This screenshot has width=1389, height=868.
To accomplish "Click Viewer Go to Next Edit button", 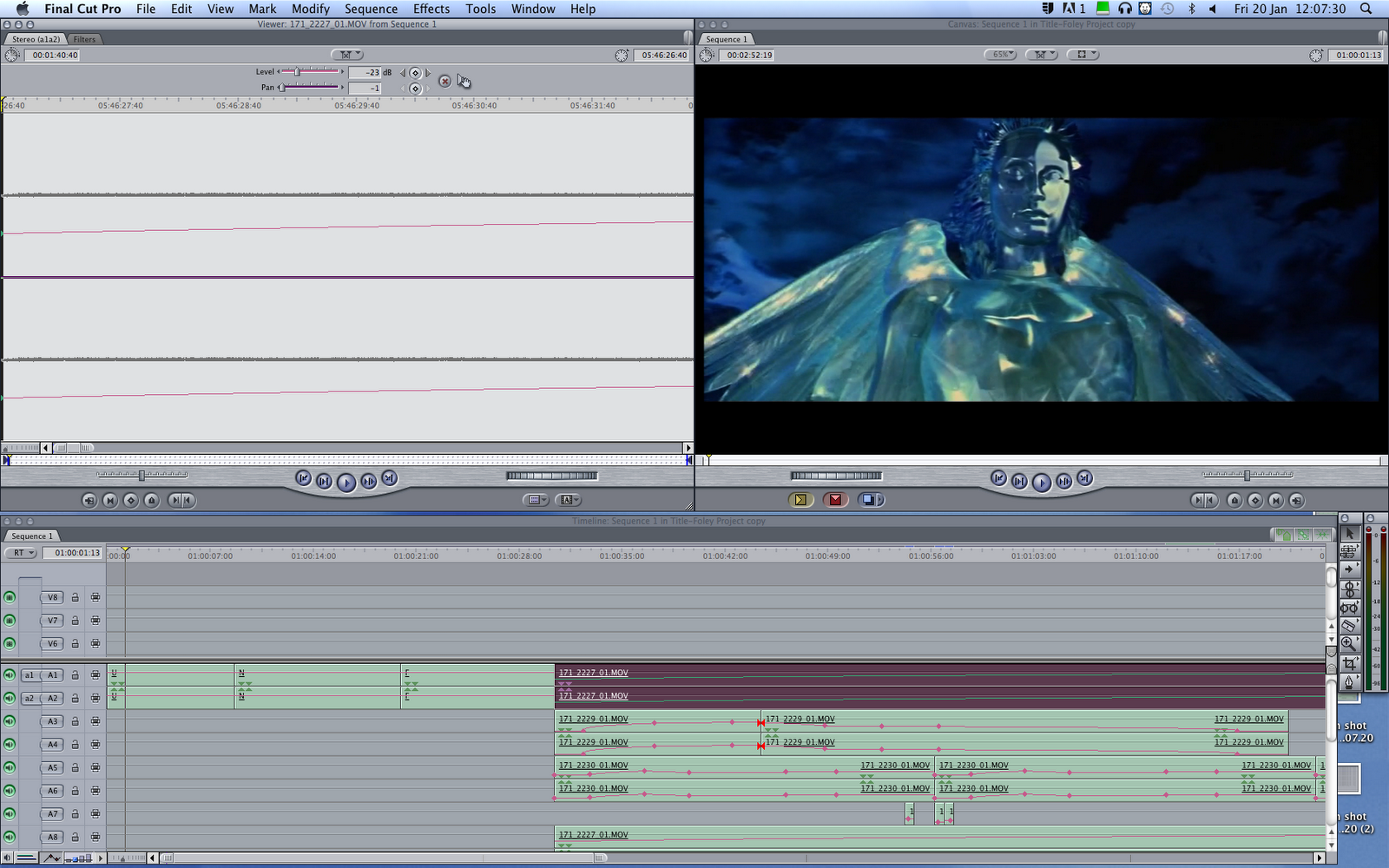I will [x=389, y=478].
